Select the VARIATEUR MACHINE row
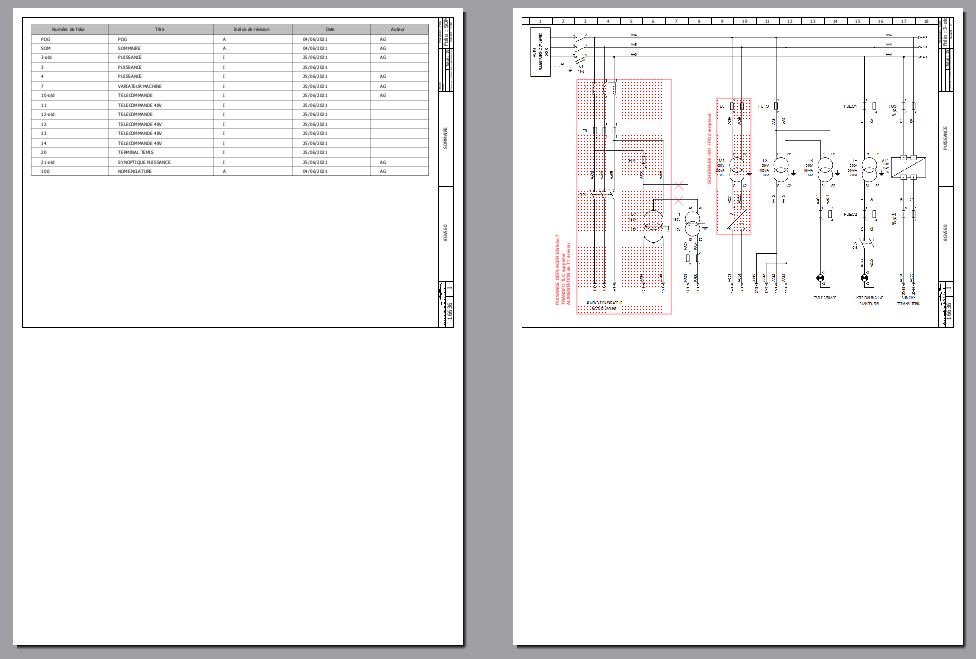976x659 pixels. coord(230,86)
